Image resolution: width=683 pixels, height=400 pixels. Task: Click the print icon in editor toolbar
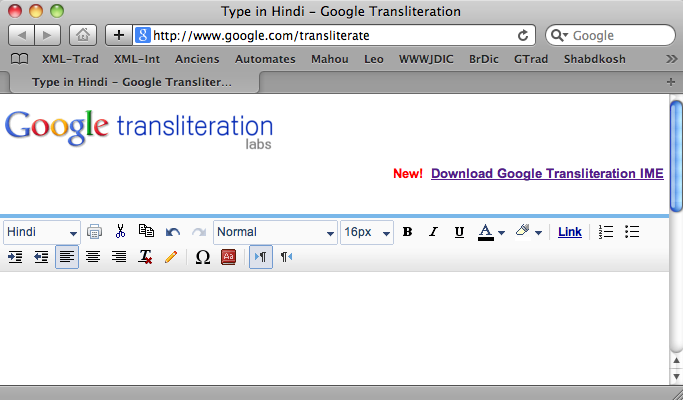(x=95, y=232)
